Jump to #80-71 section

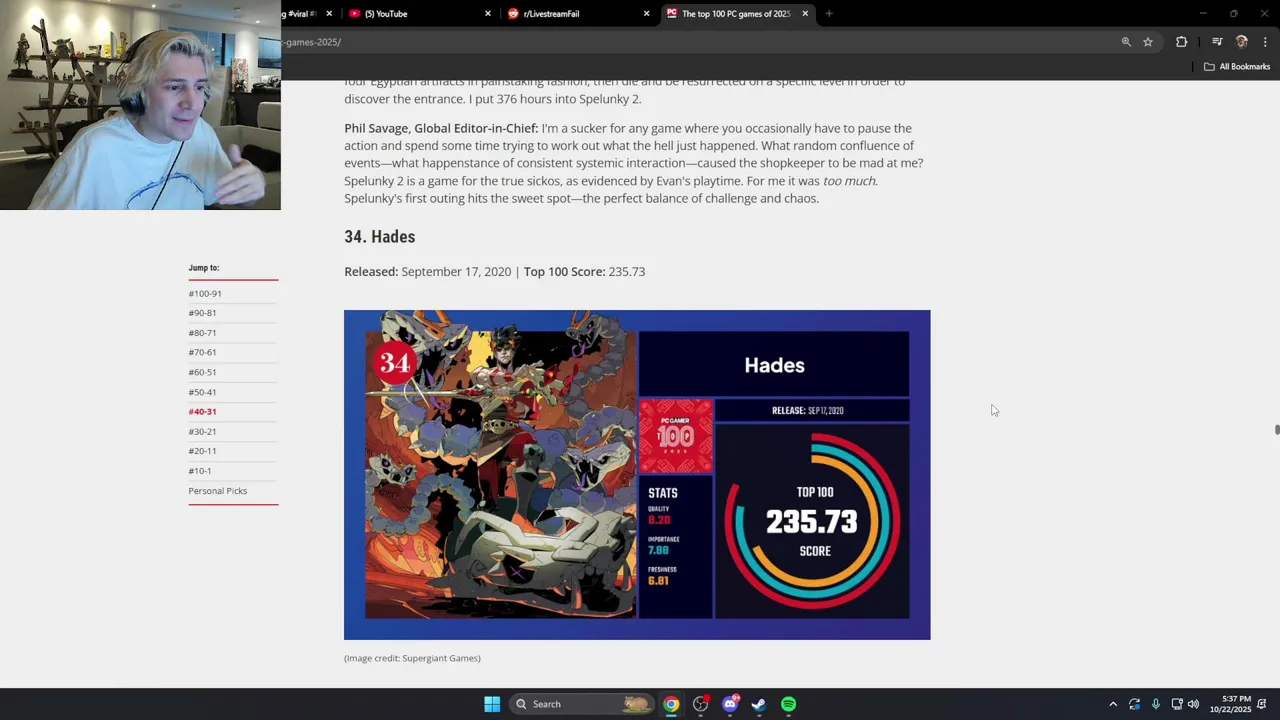(202, 333)
